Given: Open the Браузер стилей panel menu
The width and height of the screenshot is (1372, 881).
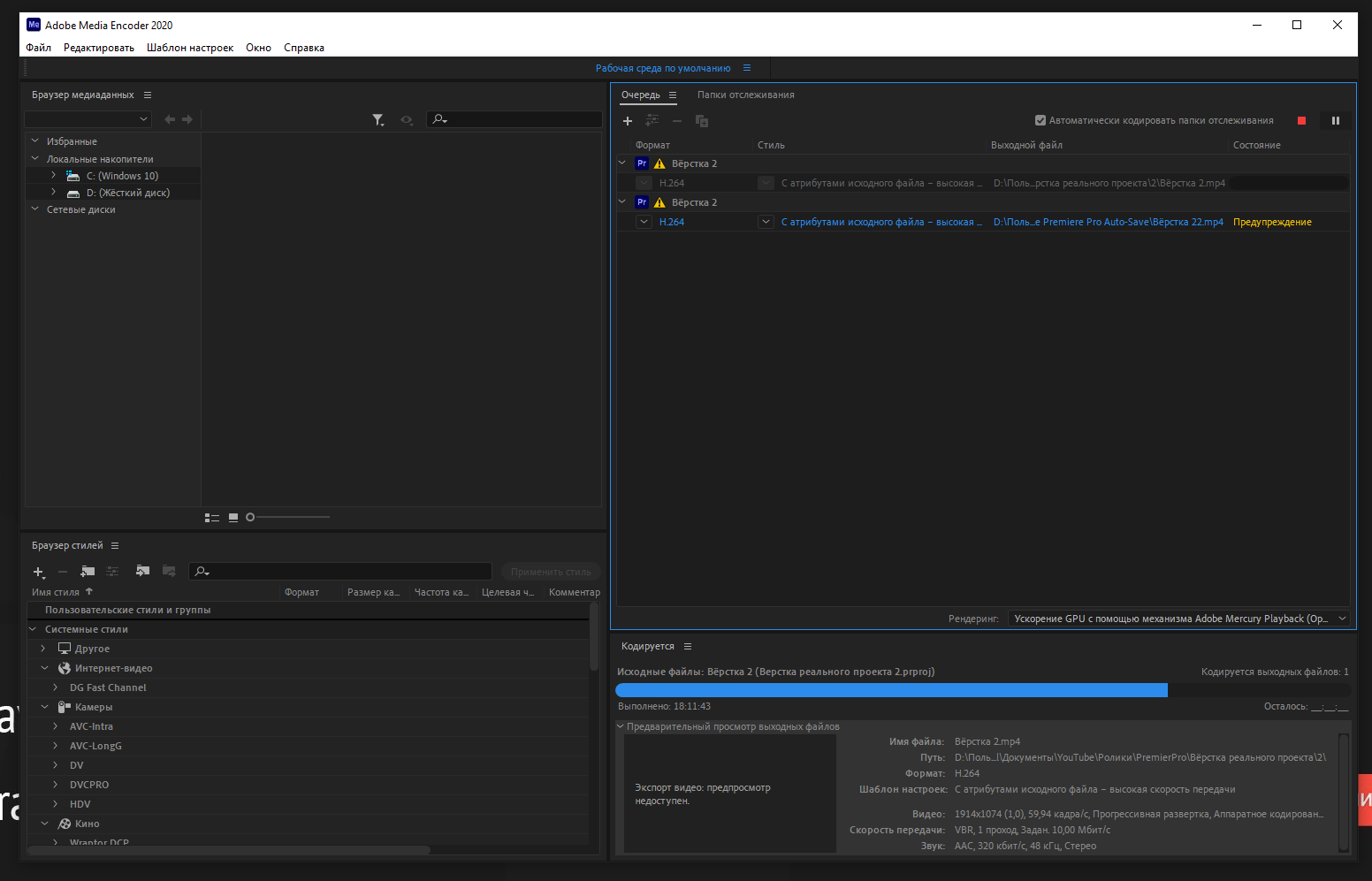Looking at the screenshot, I should click(x=115, y=545).
